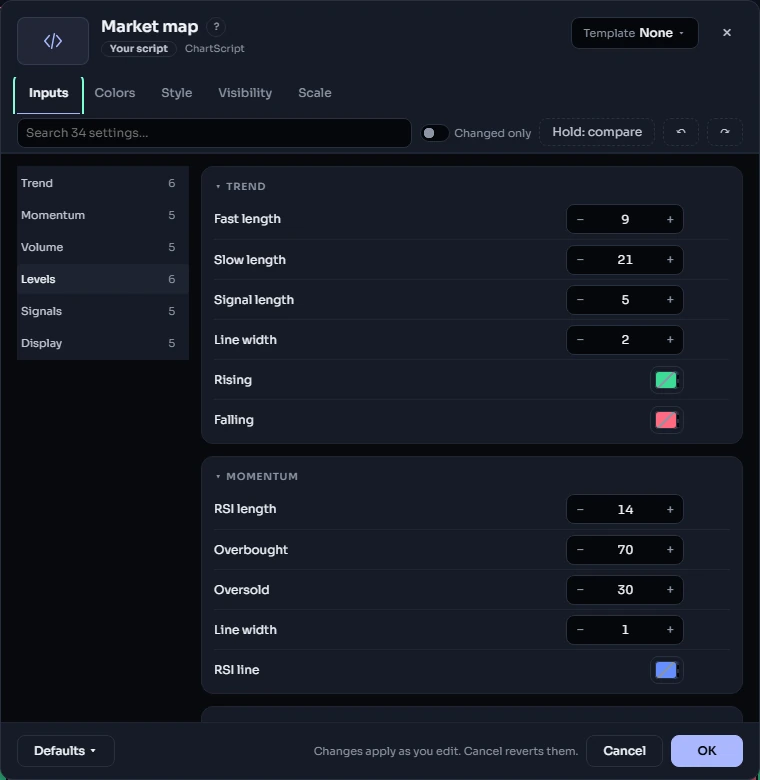Open help for Market map
760x780 pixels.
pyautogui.click(x=216, y=27)
